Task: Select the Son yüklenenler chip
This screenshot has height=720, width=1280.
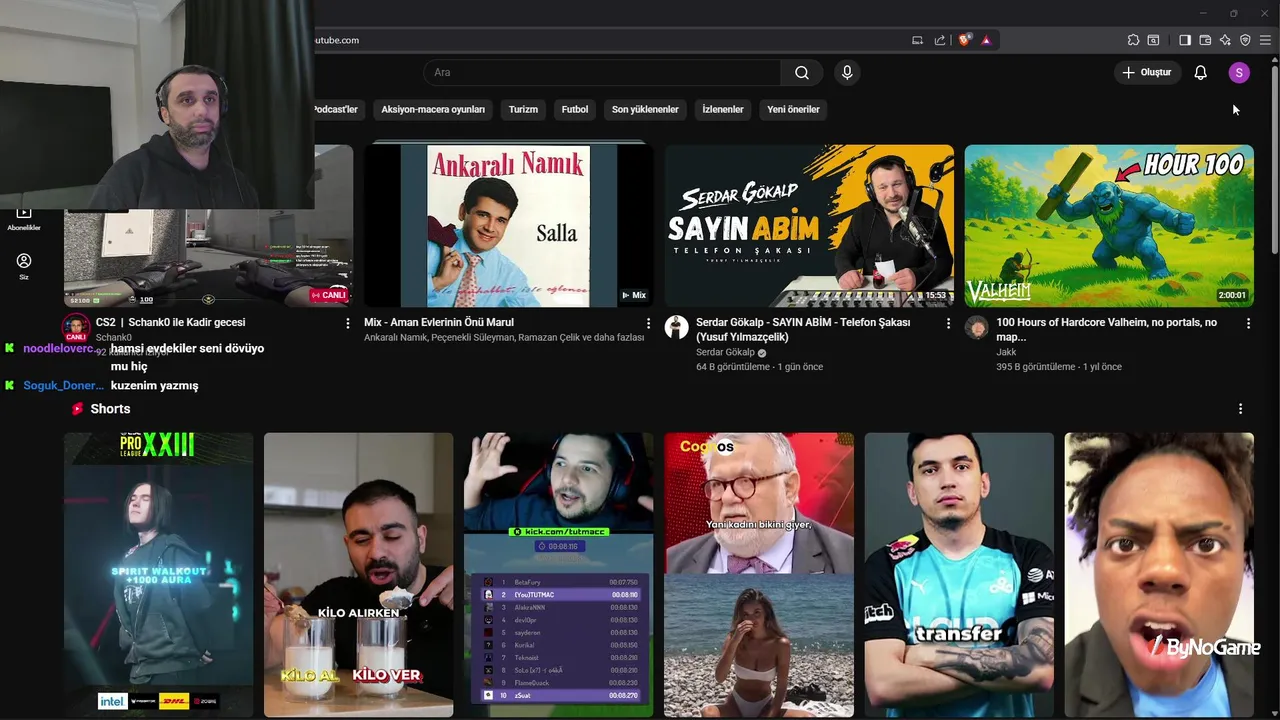Action: (x=645, y=109)
